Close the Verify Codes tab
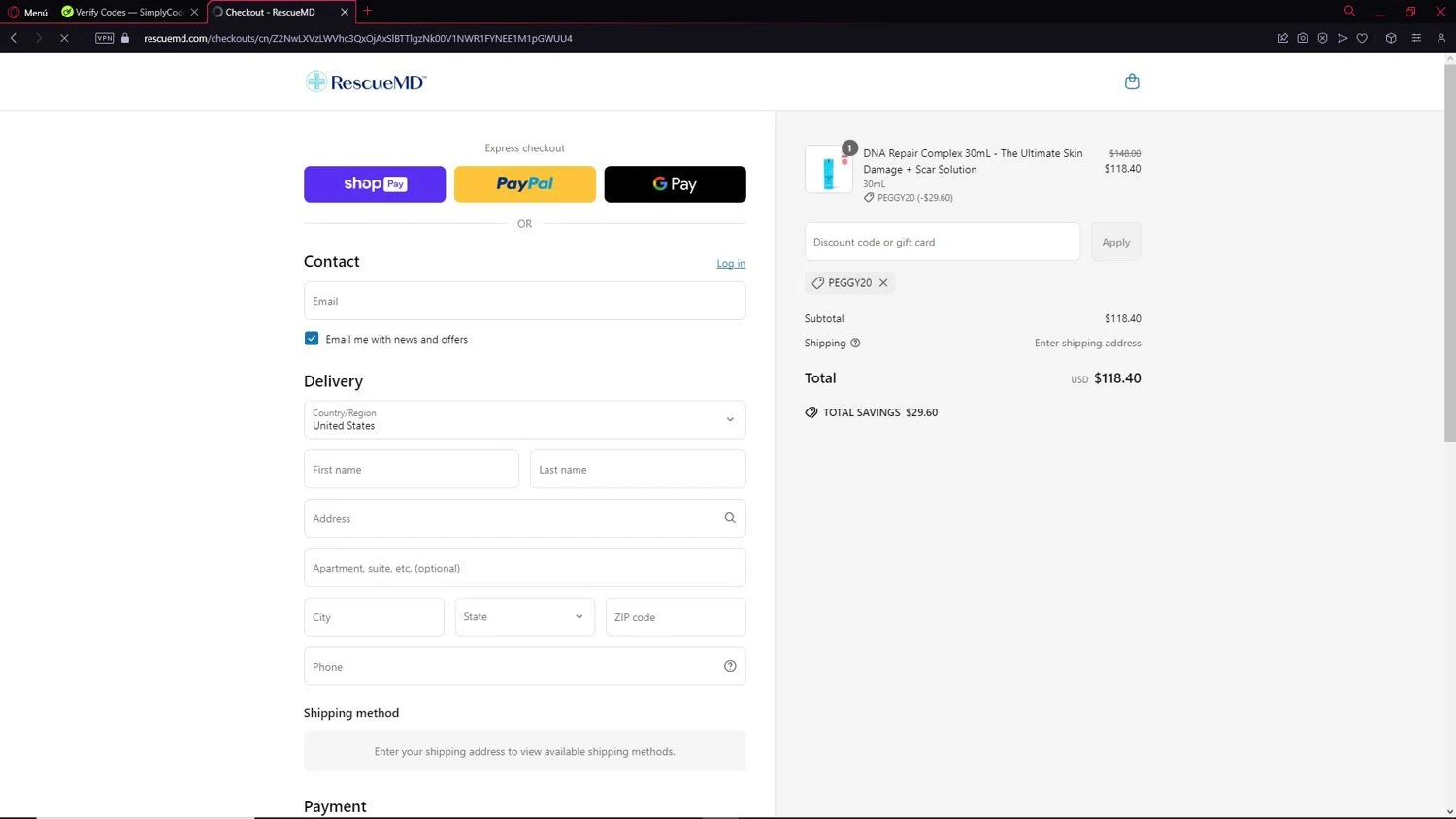 click(194, 12)
